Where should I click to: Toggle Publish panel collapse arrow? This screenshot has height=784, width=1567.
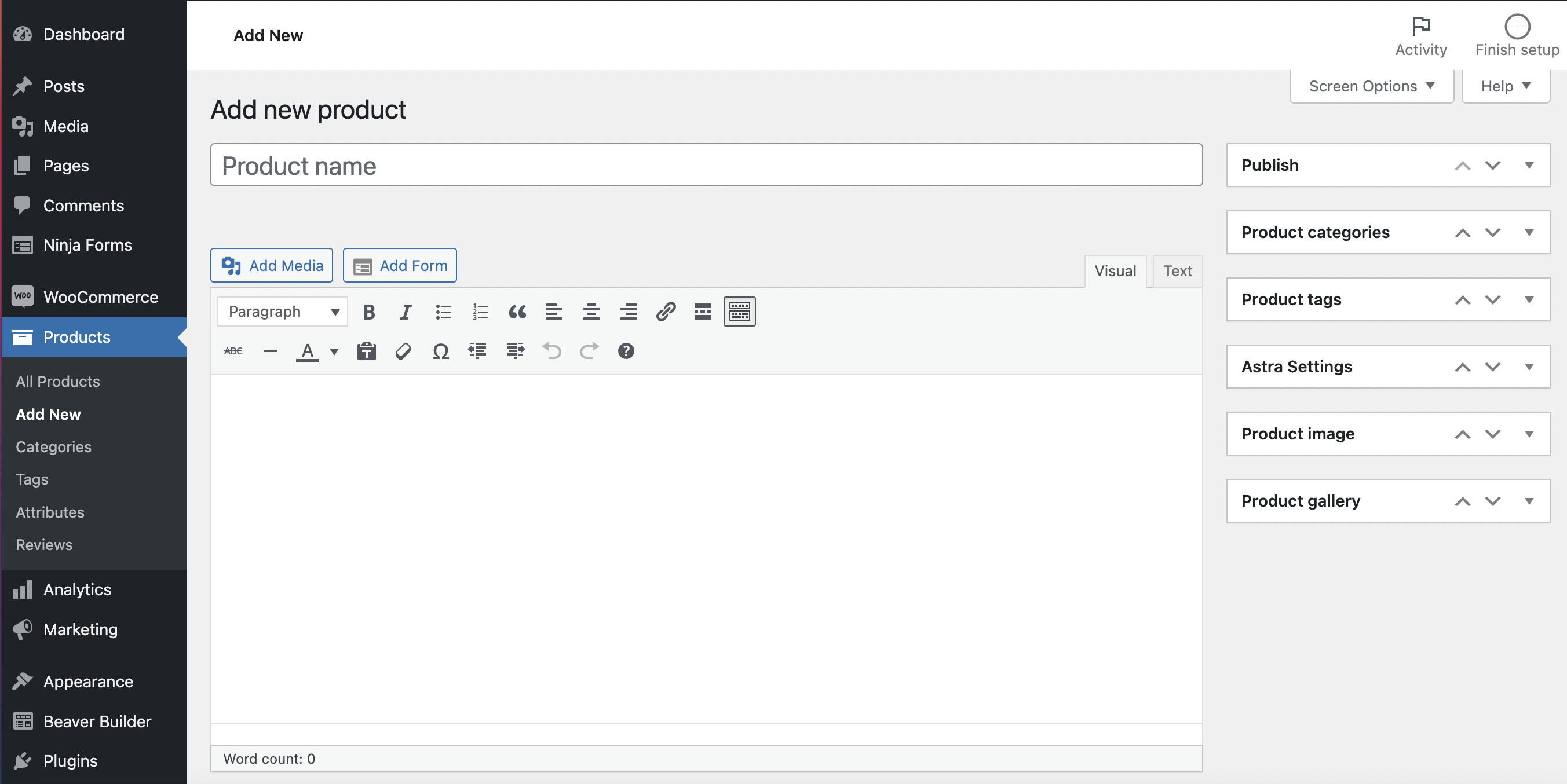1528,164
